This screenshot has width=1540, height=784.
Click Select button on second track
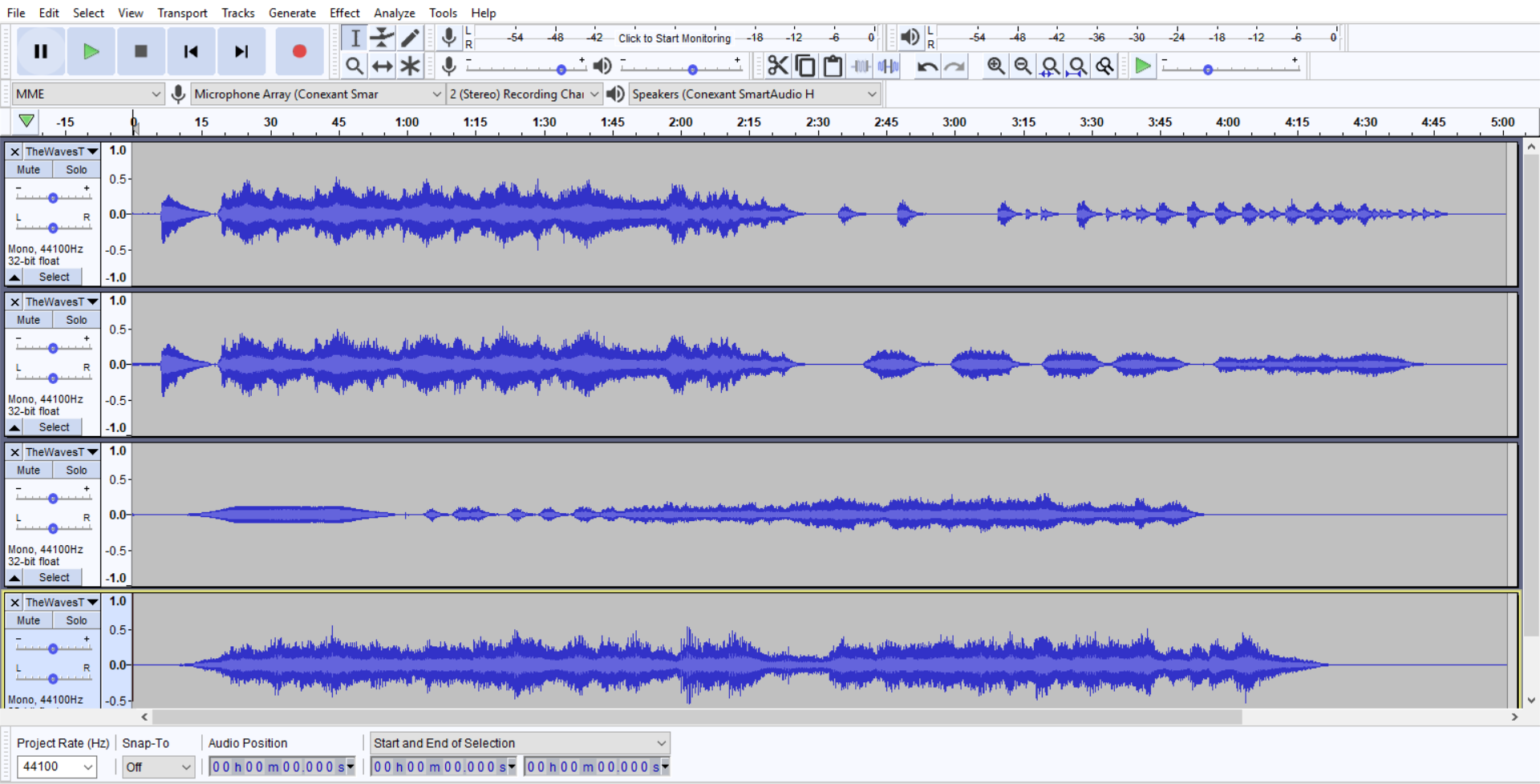(54, 427)
